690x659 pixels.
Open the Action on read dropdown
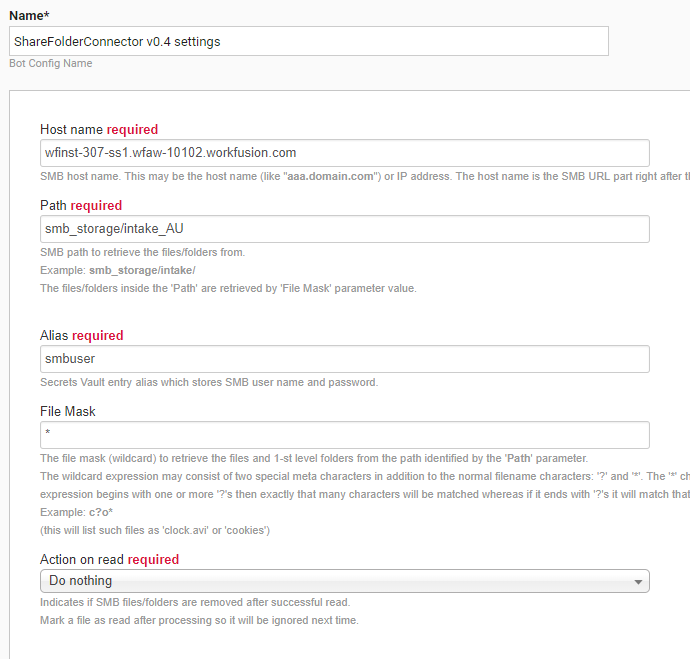click(x=345, y=581)
